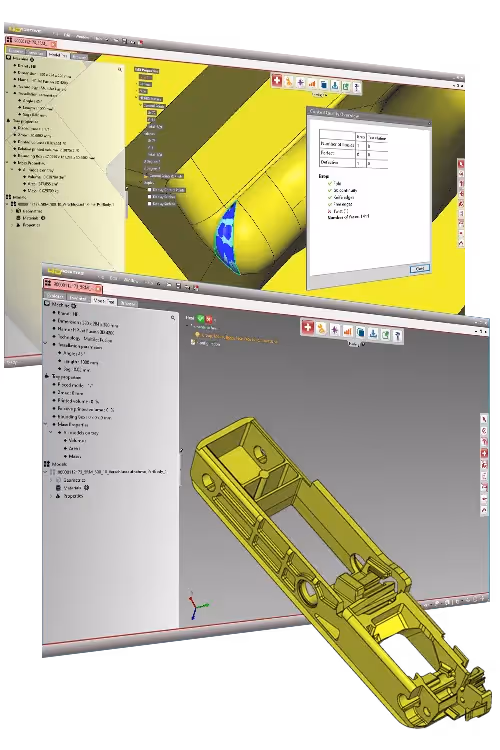This screenshot has height=750, width=500.
Task: Click the red cross heal icon in the upper window toolbar
Action: [277, 80]
